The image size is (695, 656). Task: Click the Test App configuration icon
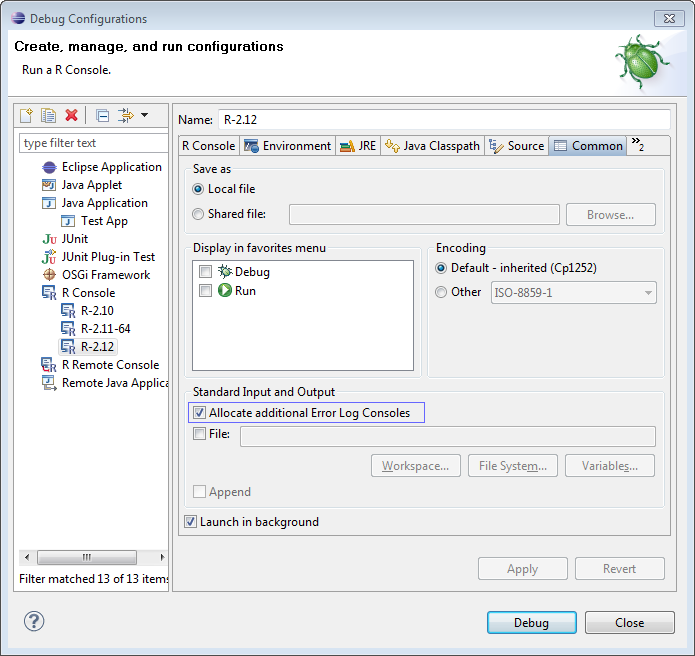click(x=68, y=221)
